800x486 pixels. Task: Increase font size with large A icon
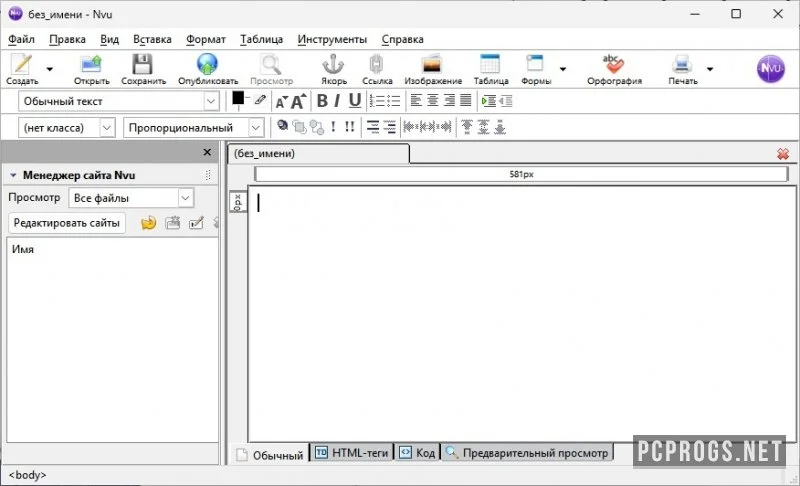point(298,101)
